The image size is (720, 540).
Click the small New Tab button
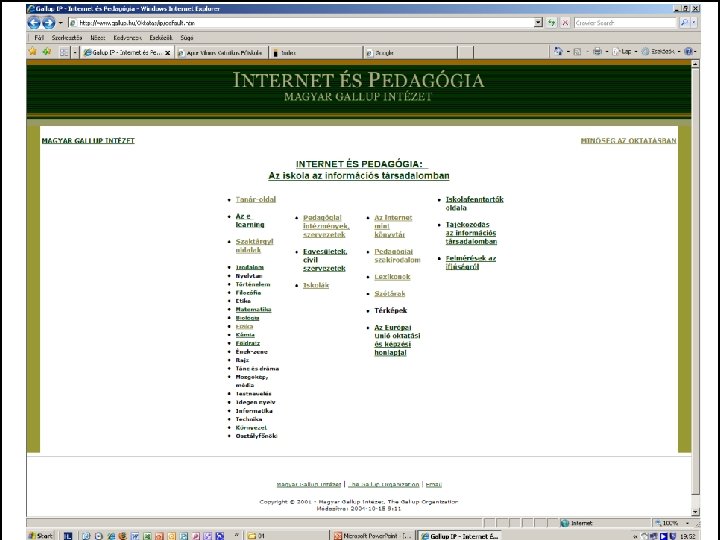click(x=466, y=53)
